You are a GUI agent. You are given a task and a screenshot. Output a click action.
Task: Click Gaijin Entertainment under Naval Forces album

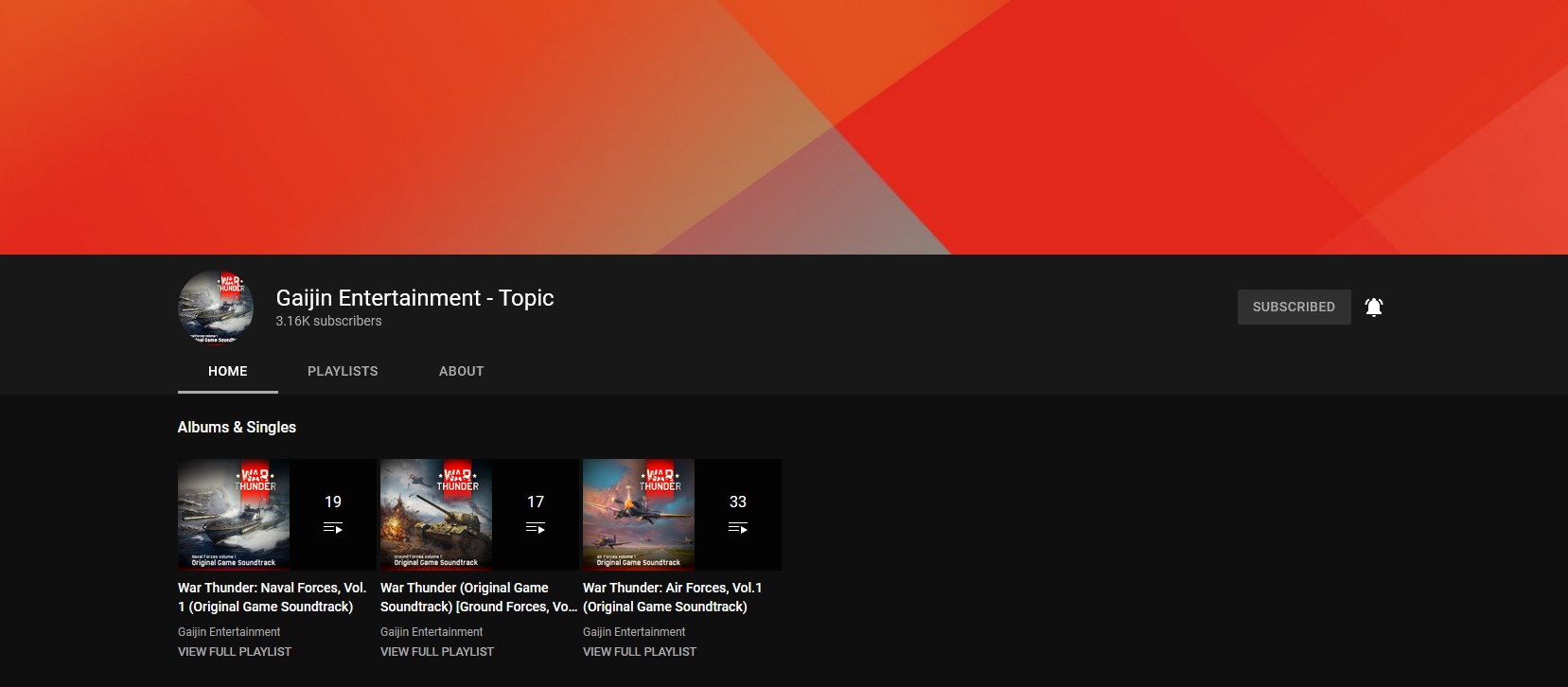229,631
